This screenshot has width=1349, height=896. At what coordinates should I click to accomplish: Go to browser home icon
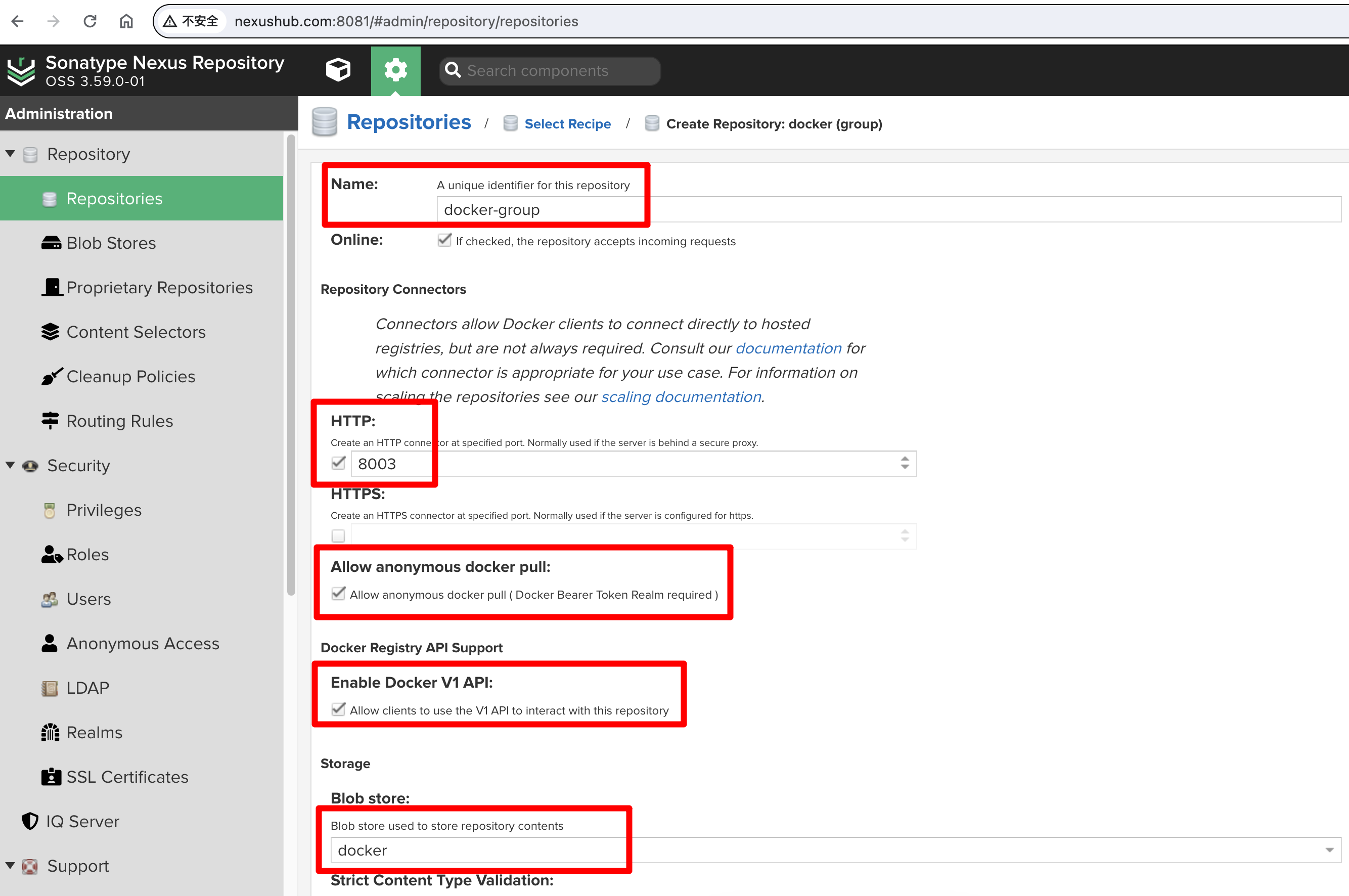pos(126,22)
